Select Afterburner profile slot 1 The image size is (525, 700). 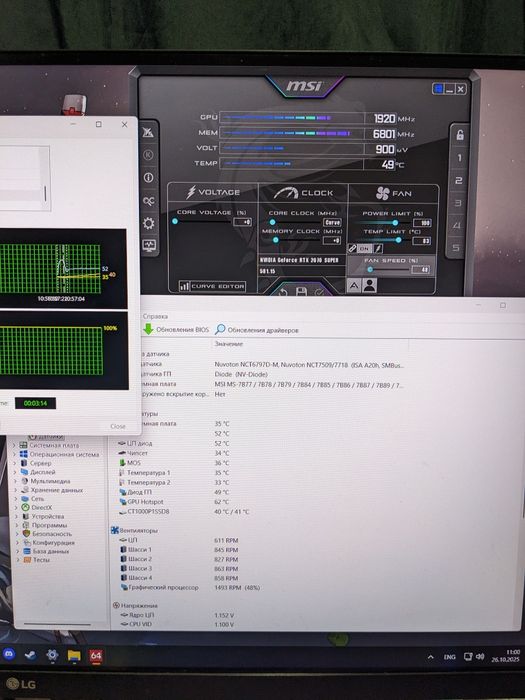458,158
